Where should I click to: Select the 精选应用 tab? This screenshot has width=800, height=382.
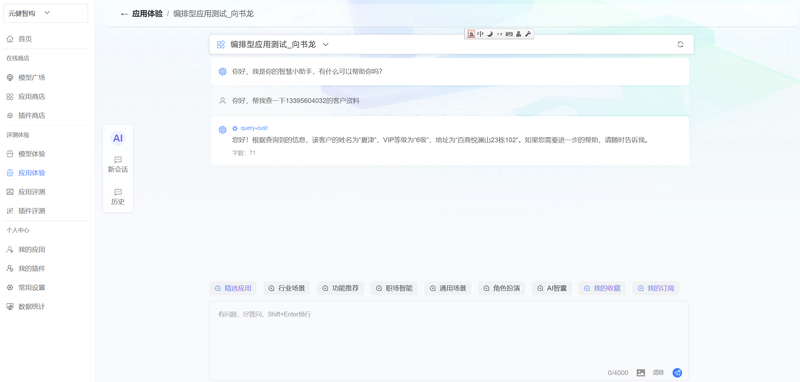(233, 288)
